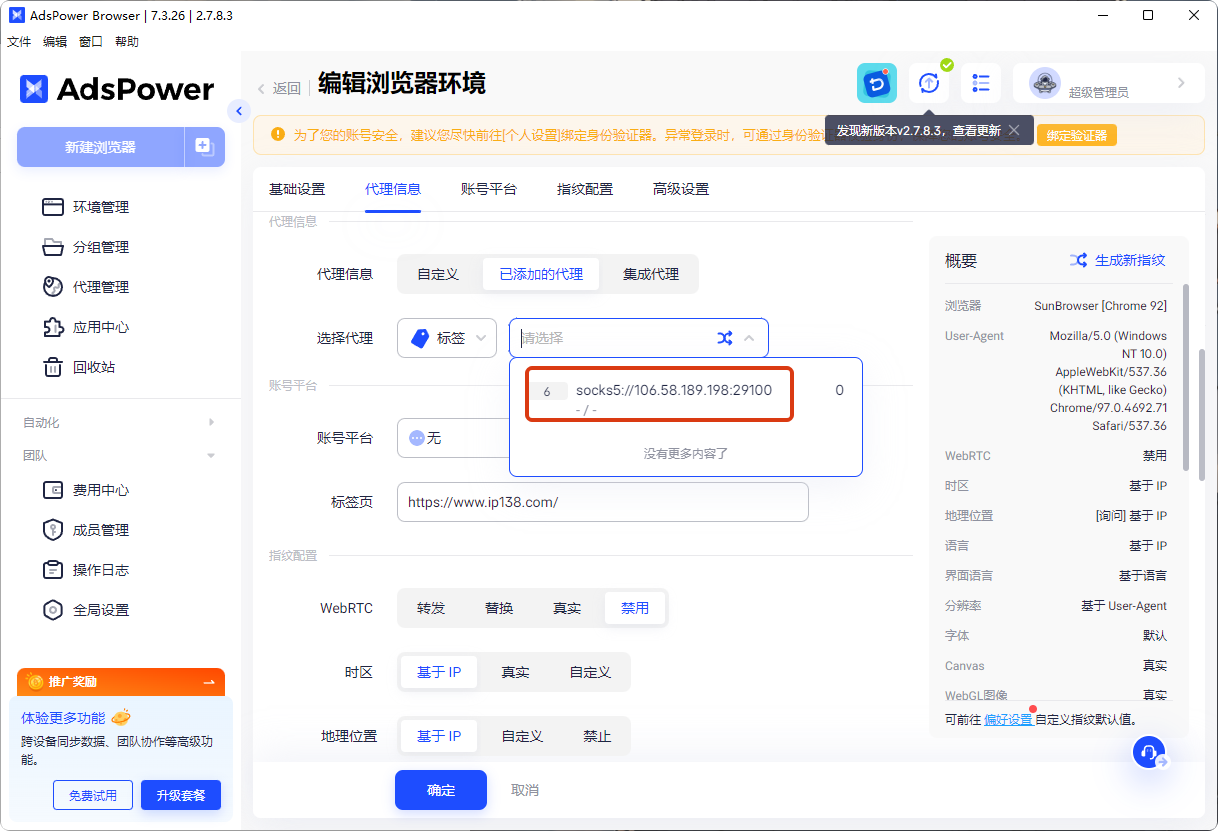Set WebRTC to 转发
This screenshot has height=831, width=1218.
pos(431,608)
